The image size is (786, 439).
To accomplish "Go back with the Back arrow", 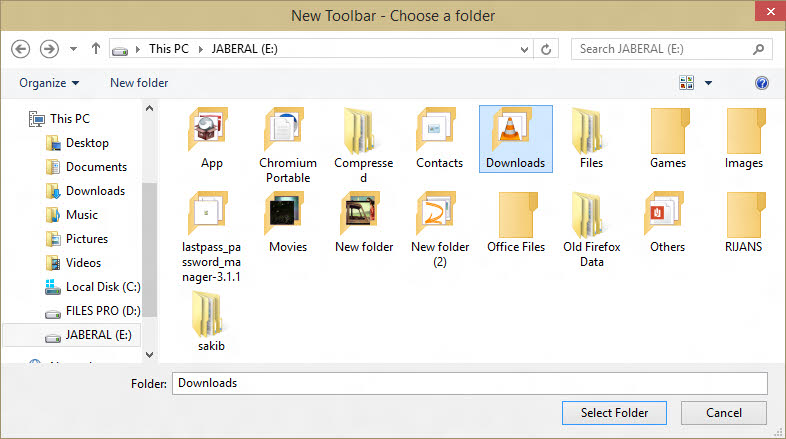I will click(21, 49).
